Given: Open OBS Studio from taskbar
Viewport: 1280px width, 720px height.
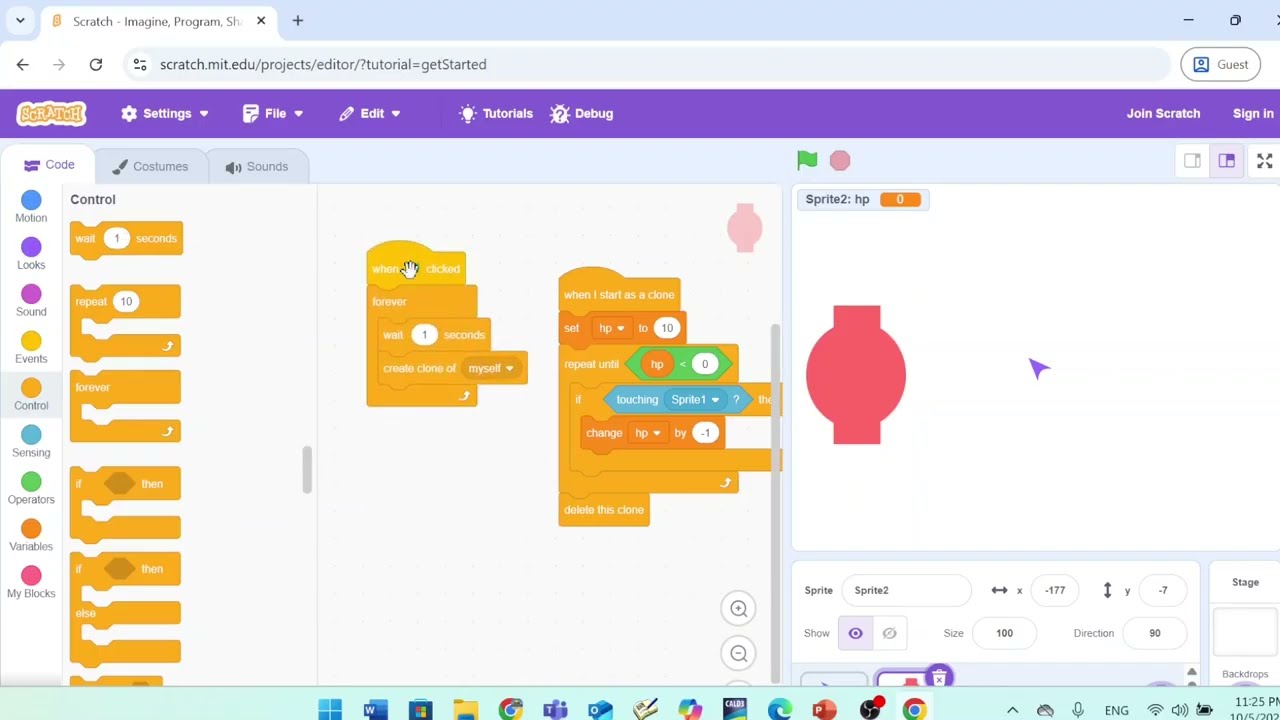Looking at the screenshot, I should point(870,710).
